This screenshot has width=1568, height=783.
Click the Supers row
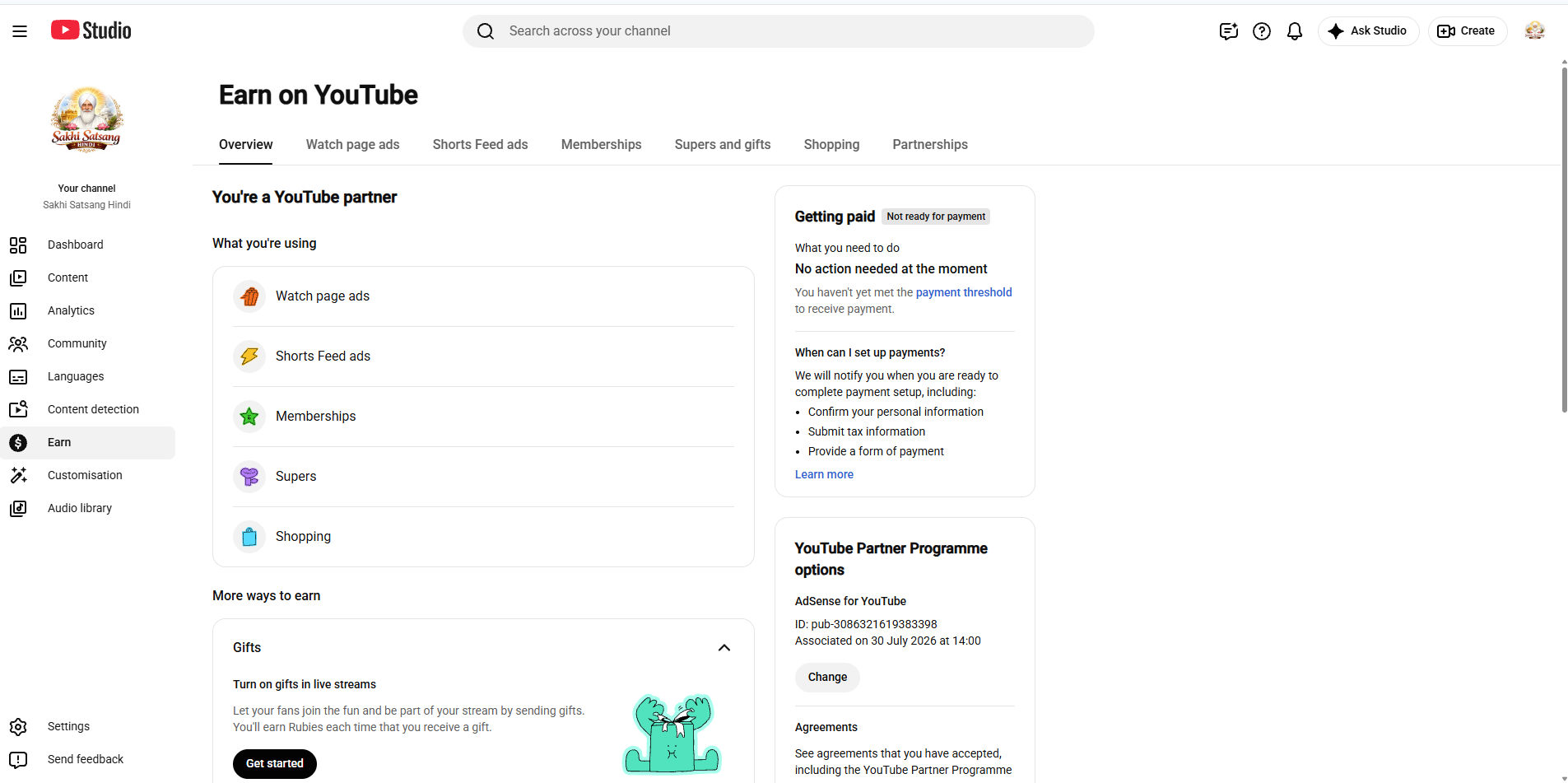(483, 477)
